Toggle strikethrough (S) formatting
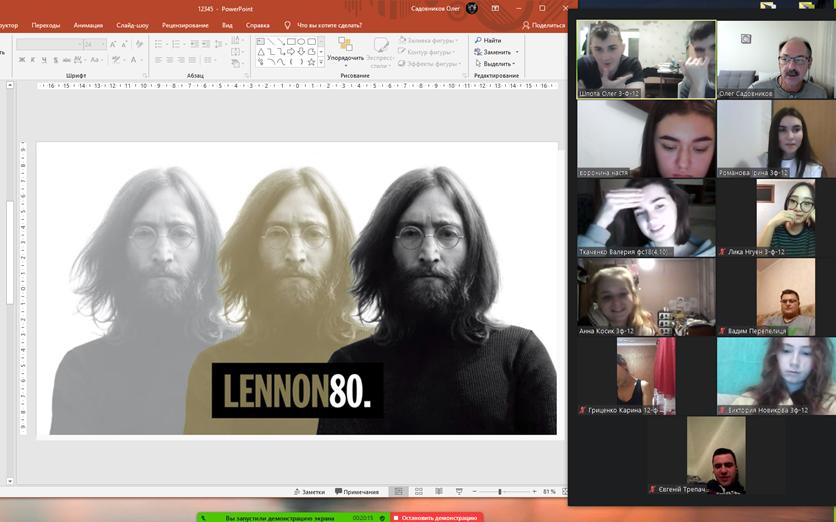 point(55,60)
